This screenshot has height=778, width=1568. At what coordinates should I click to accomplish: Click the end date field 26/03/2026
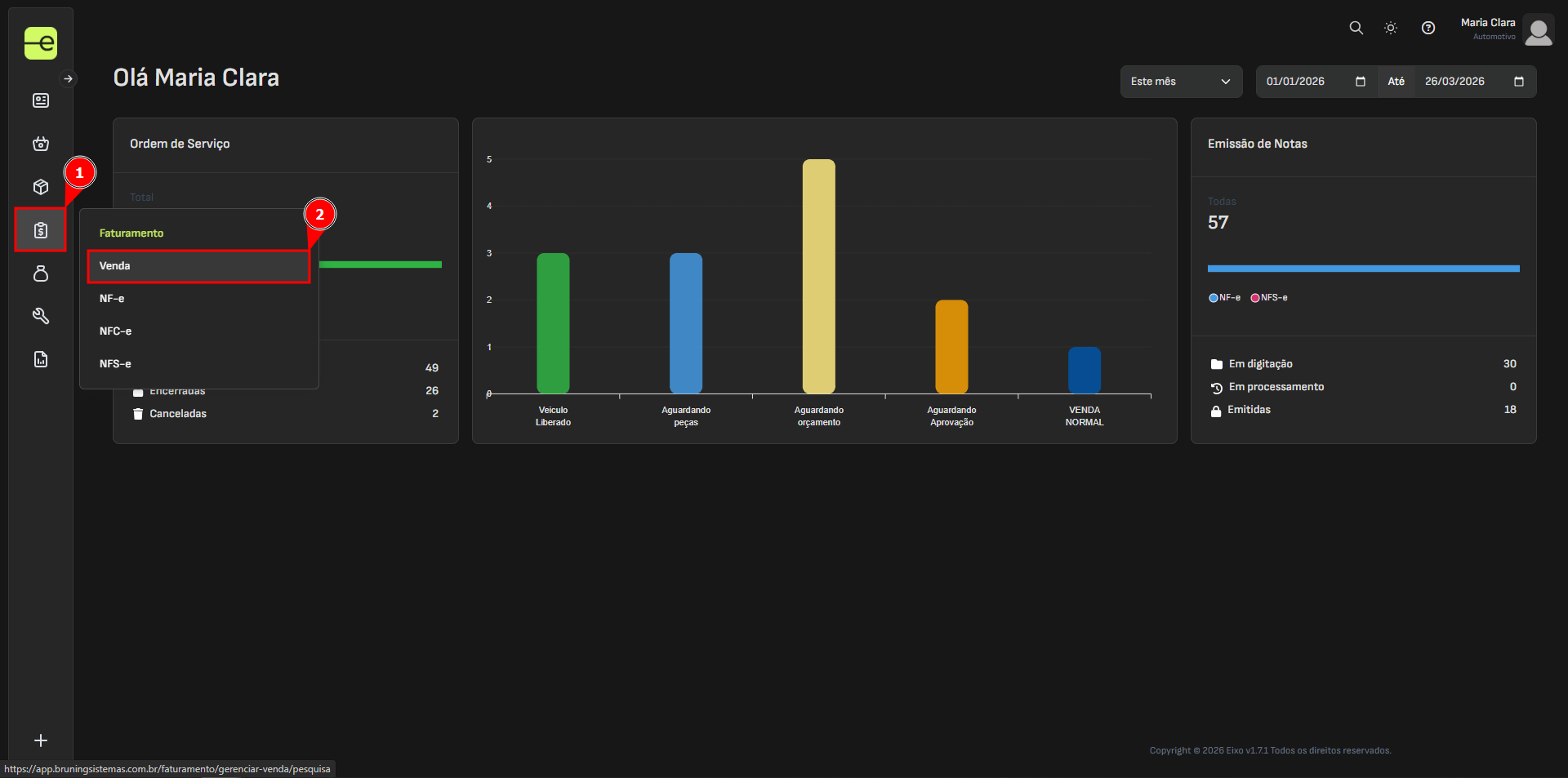pyautogui.click(x=1454, y=82)
